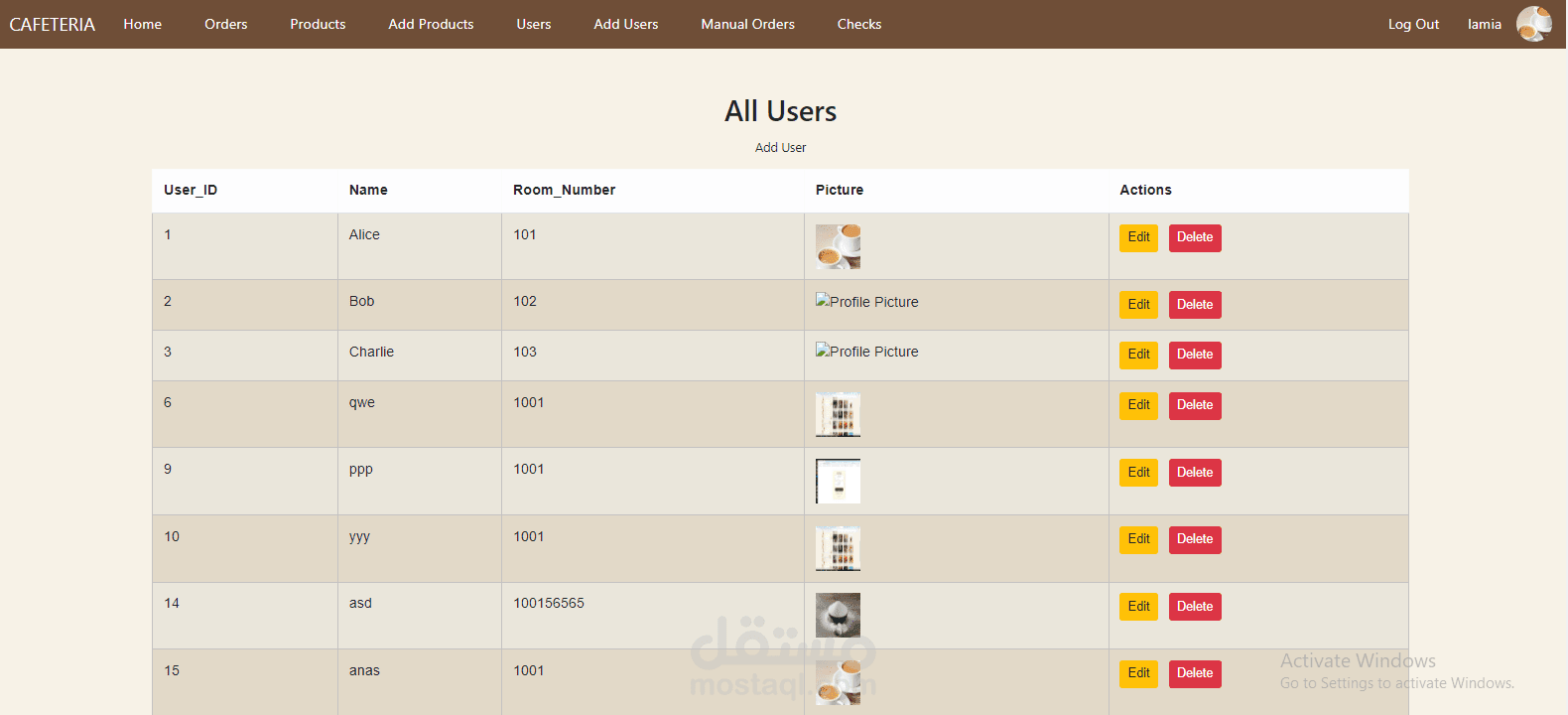Edit user asd
Screen dimensions: 1568x715
(1138, 607)
